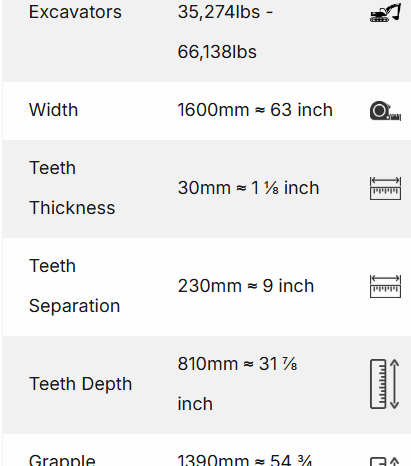Click the vertical ruler icon for Teeth Depth
The height and width of the screenshot is (466, 411).
pyautogui.click(x=385, y=384)
